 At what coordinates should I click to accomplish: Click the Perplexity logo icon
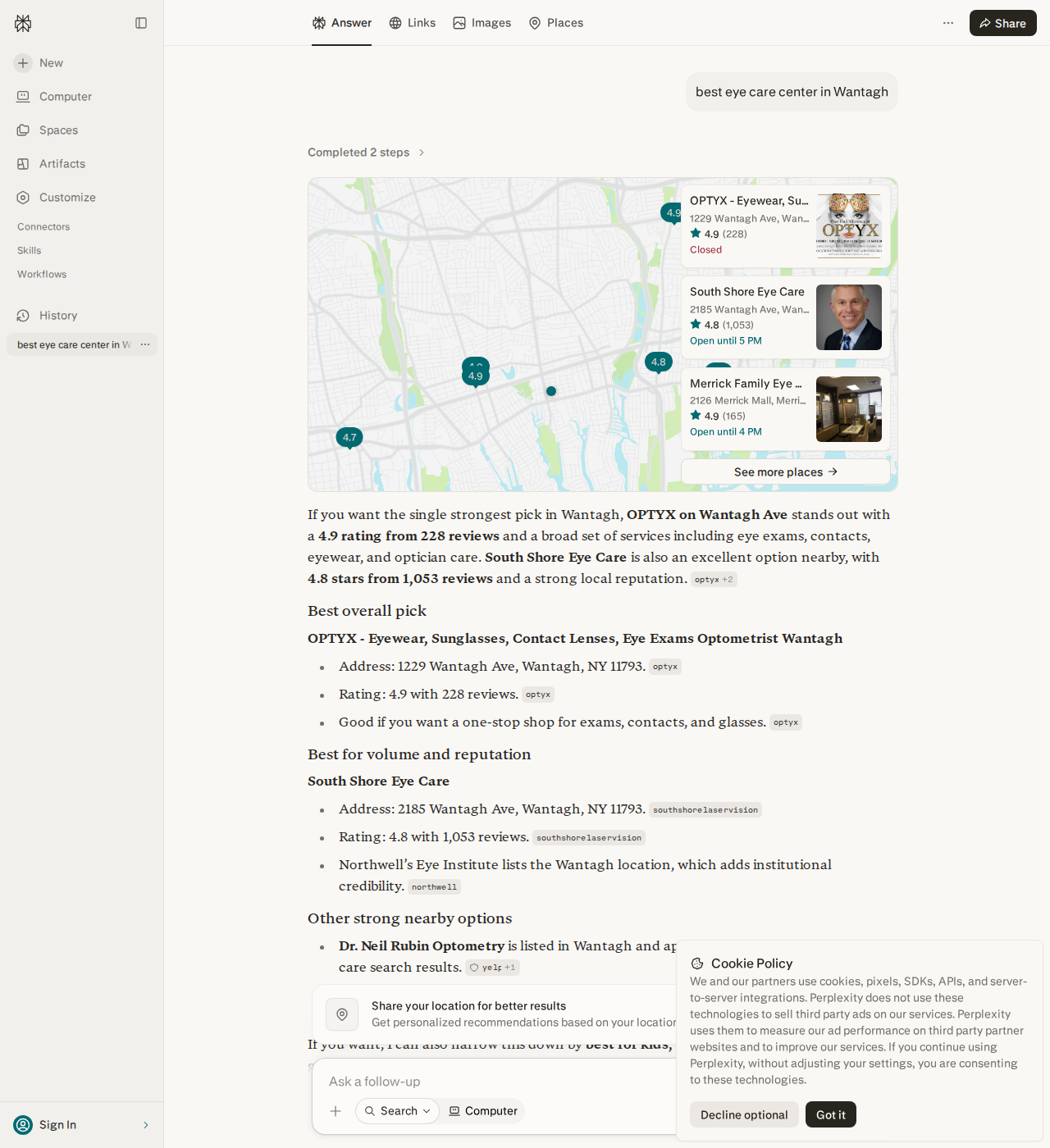coord(23,23)
